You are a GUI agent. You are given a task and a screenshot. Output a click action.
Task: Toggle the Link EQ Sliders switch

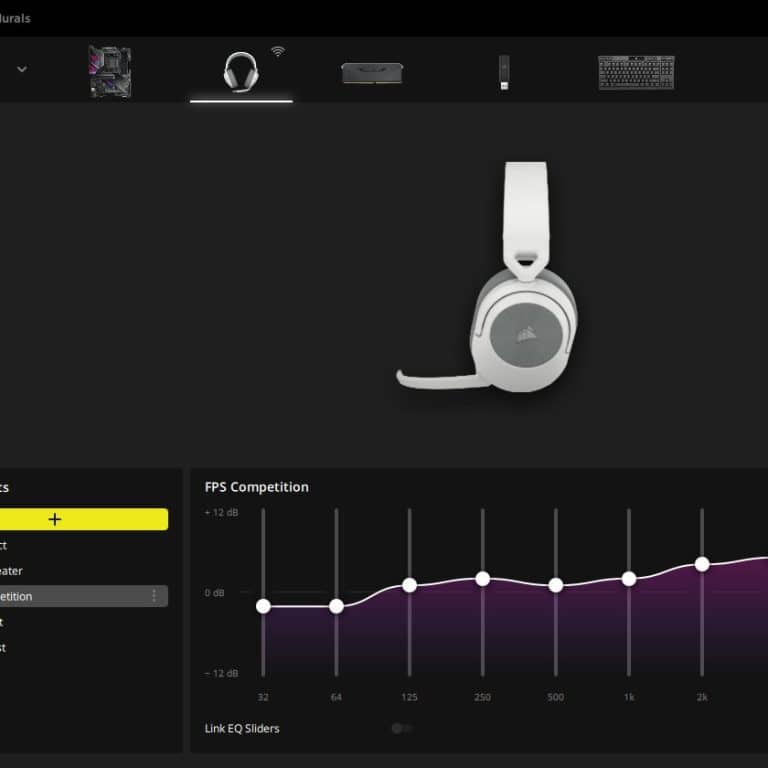tap(402, 728)
